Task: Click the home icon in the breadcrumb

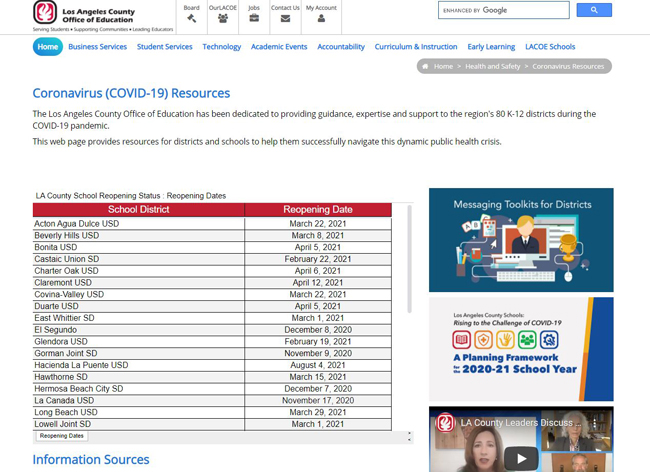Action: (425, 66)
